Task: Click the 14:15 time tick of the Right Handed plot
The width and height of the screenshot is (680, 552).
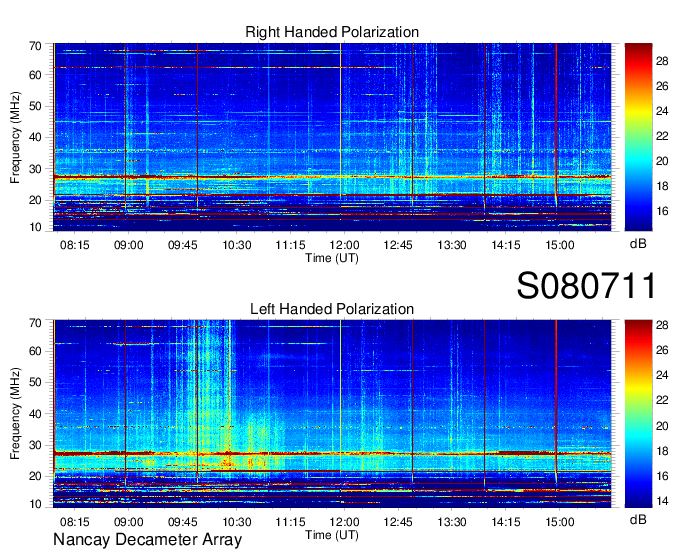Action: pyautogui.click(x=506, y=245)
